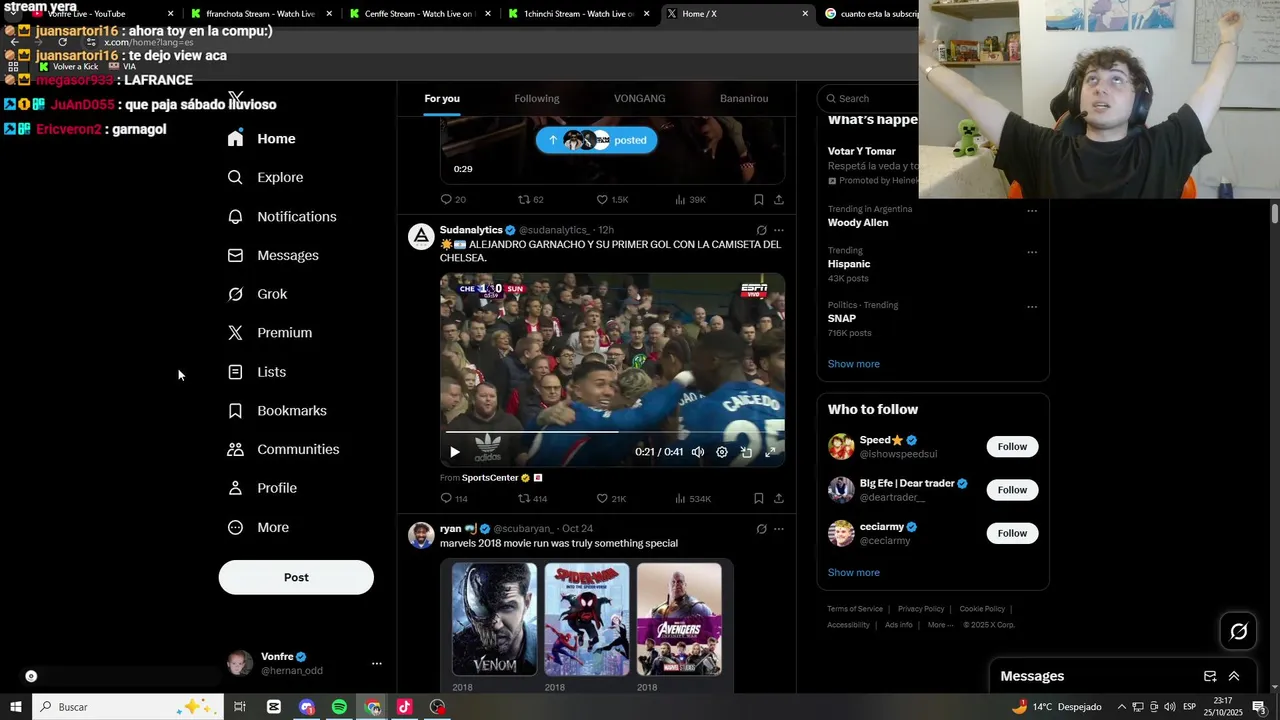Open more options on ryan's post
The height and width of the screenshot is (720, 1280).
click(x=779, y=529)
